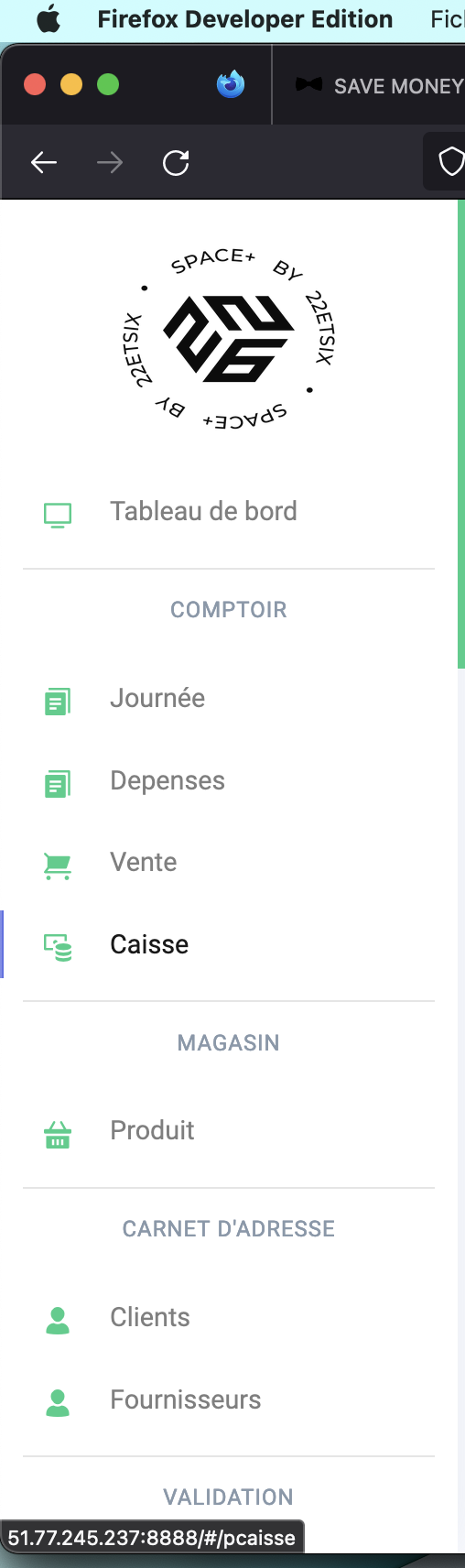The height and width of the screenshot is (1568, 465).
Task: Click the Space+ by 22etsix logo
Action: (229, 339)
